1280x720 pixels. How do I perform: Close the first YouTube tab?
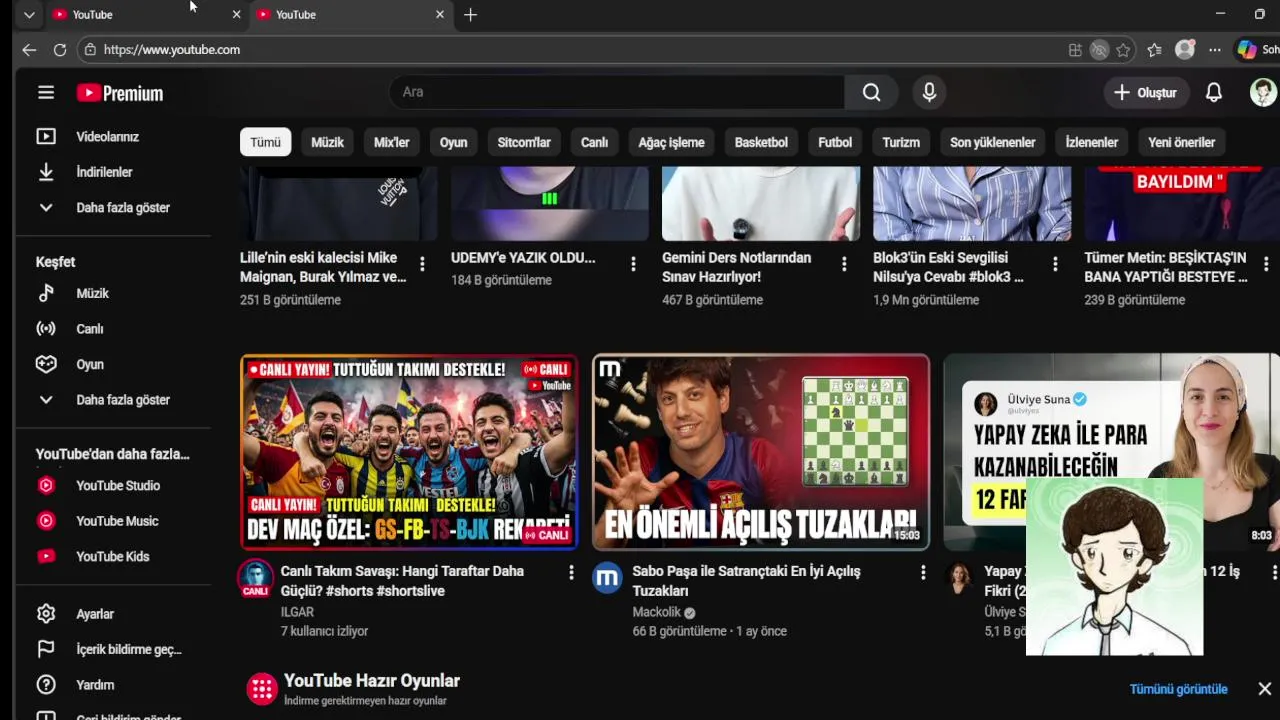coord(236,14)
